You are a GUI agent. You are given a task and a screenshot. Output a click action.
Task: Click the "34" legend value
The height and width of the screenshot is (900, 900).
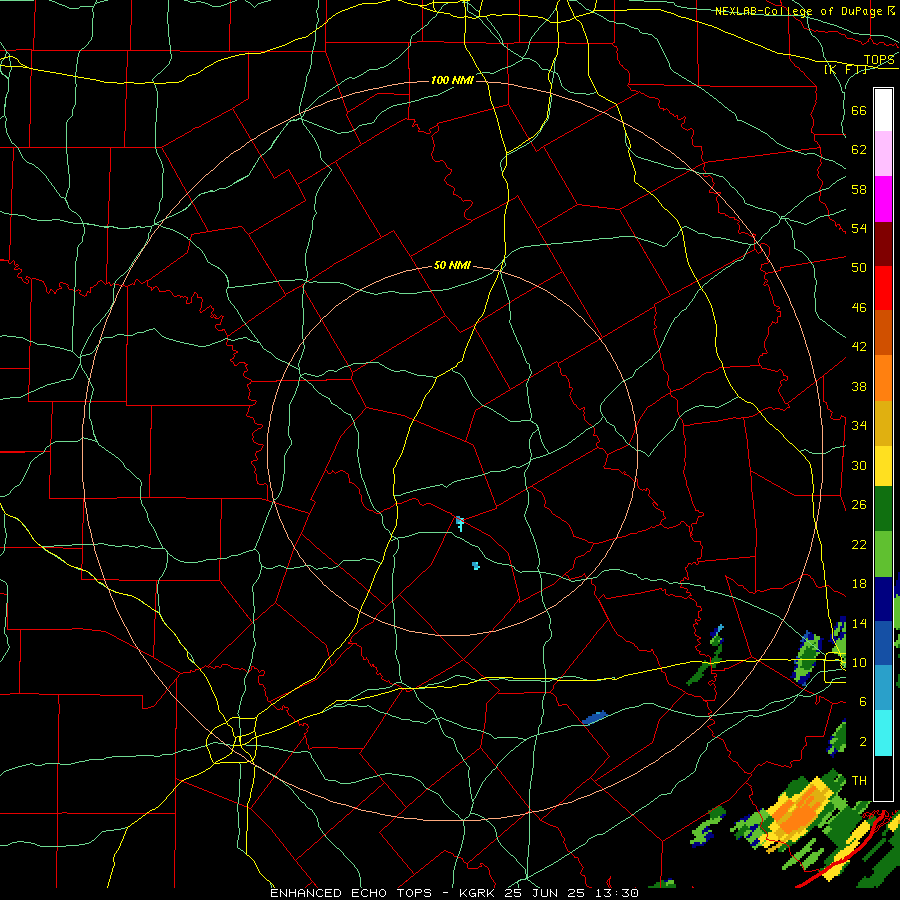pyautogui.click(x=859, y=425)
